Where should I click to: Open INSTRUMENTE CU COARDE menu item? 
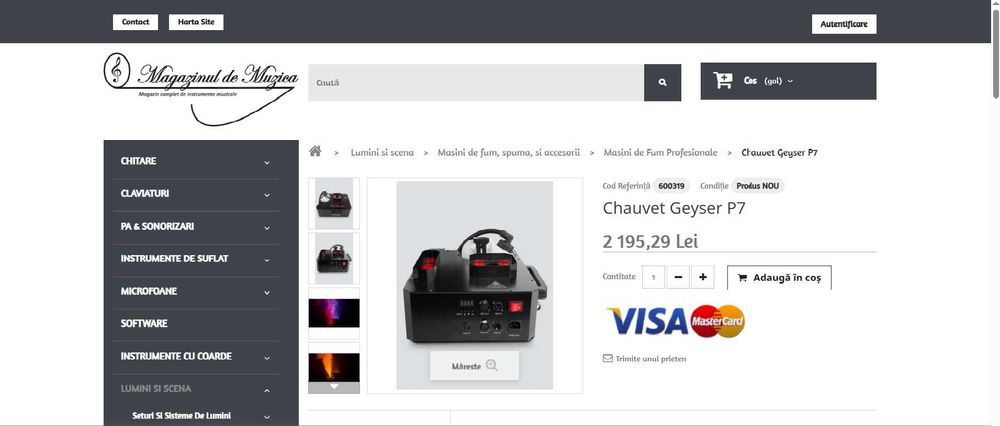176,356
